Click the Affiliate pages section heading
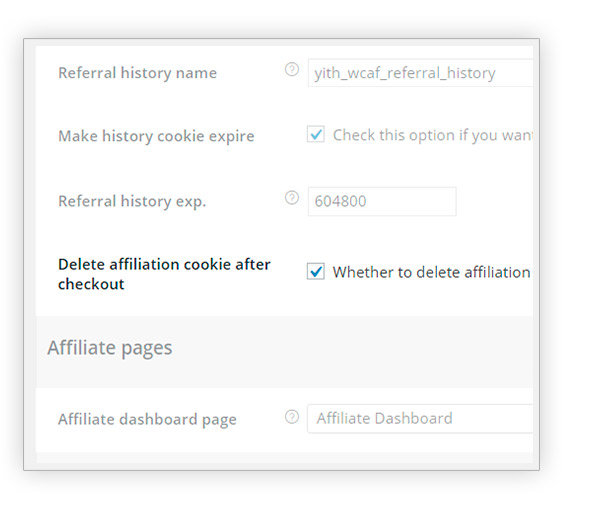The width and height of the screenshot is (604, 516). (110, 348)
